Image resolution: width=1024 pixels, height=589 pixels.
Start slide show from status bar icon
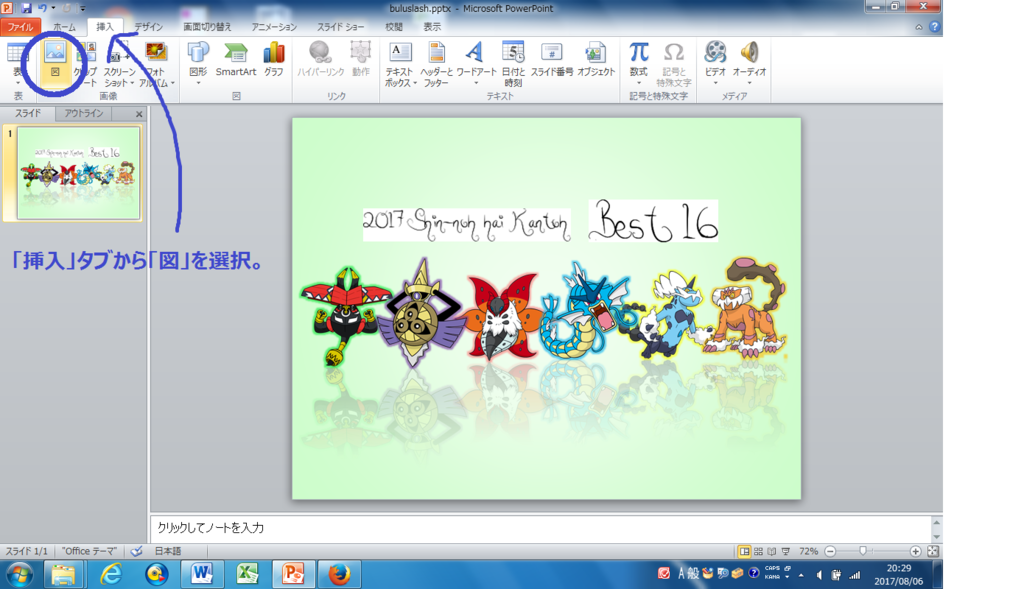pos(786,552)
